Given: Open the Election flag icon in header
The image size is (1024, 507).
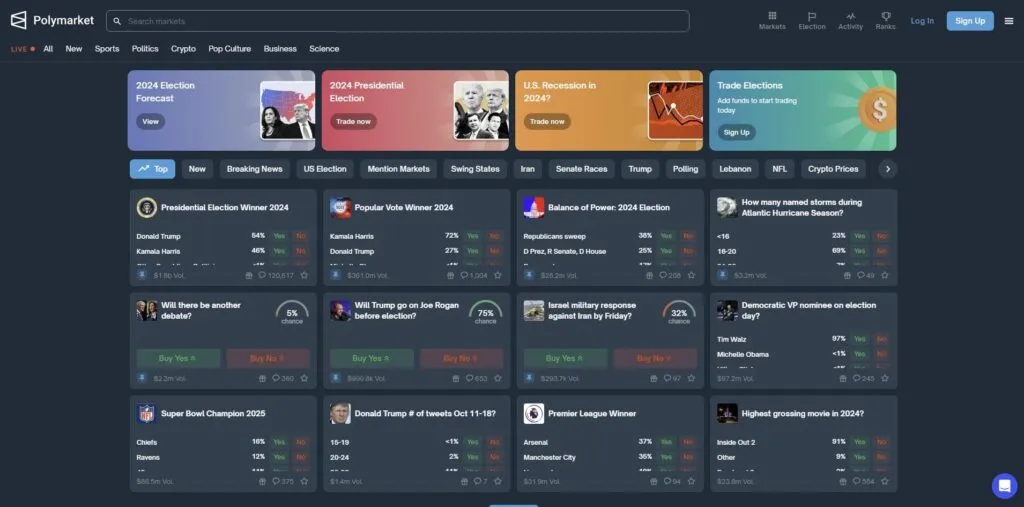Looking at the screenshot, I should pos(812,20).
